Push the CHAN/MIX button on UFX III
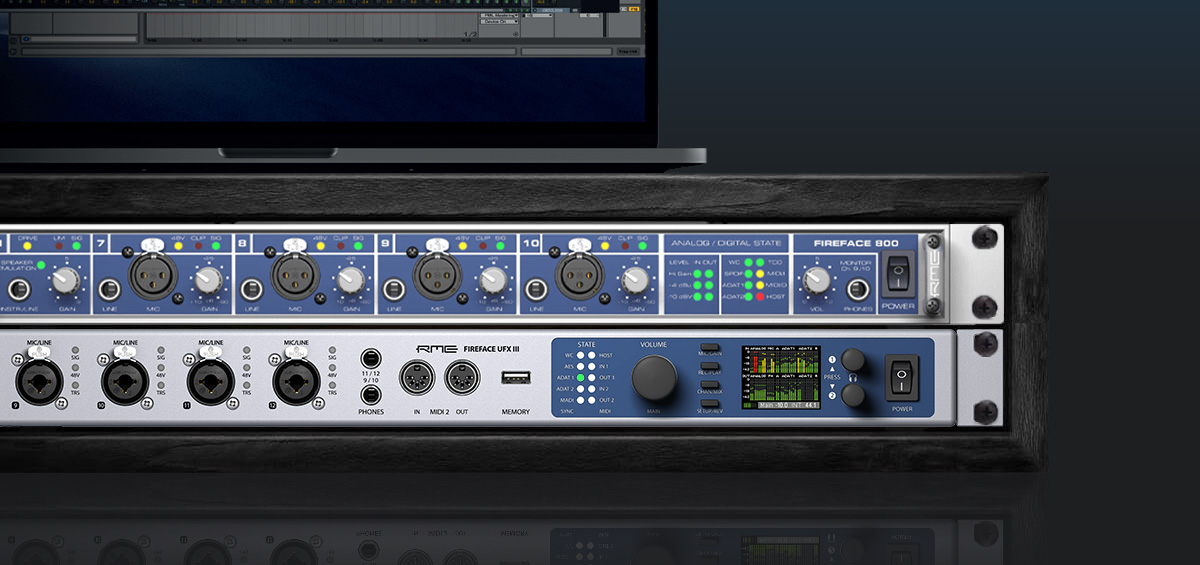This screenshot has width=1200, height=565. (711, 385)
